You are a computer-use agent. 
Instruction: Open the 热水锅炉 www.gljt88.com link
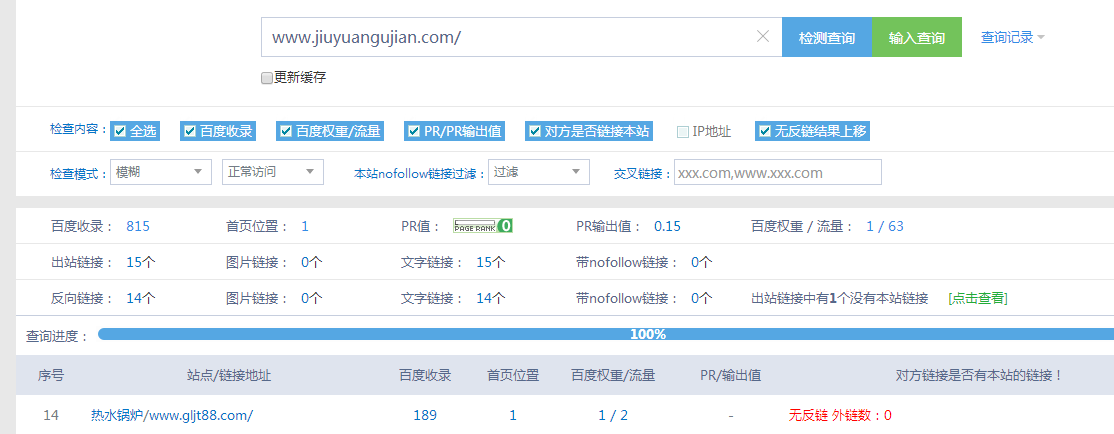pyautogui.click(x=171, y=415)
